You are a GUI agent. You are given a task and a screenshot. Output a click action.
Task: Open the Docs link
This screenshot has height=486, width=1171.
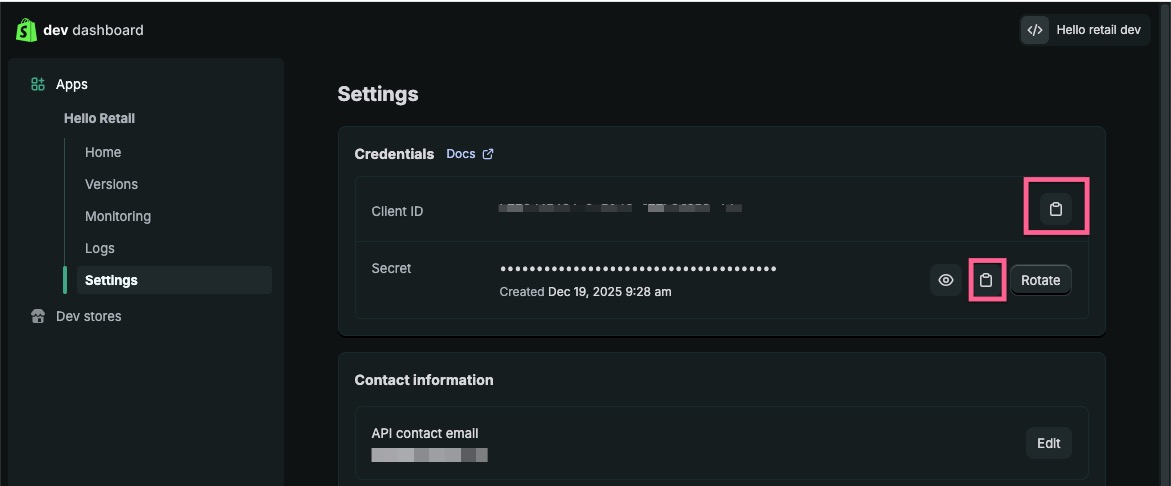tap(461, 154)
